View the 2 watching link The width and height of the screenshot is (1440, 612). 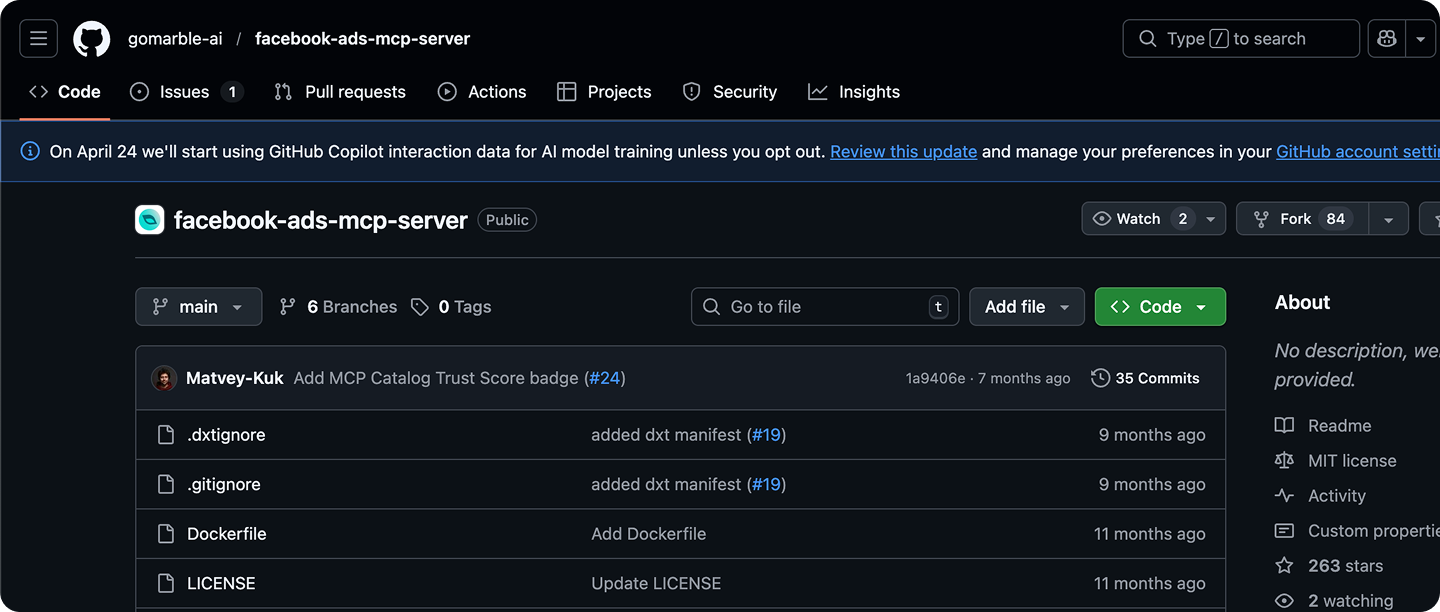tap(1335, 601)
